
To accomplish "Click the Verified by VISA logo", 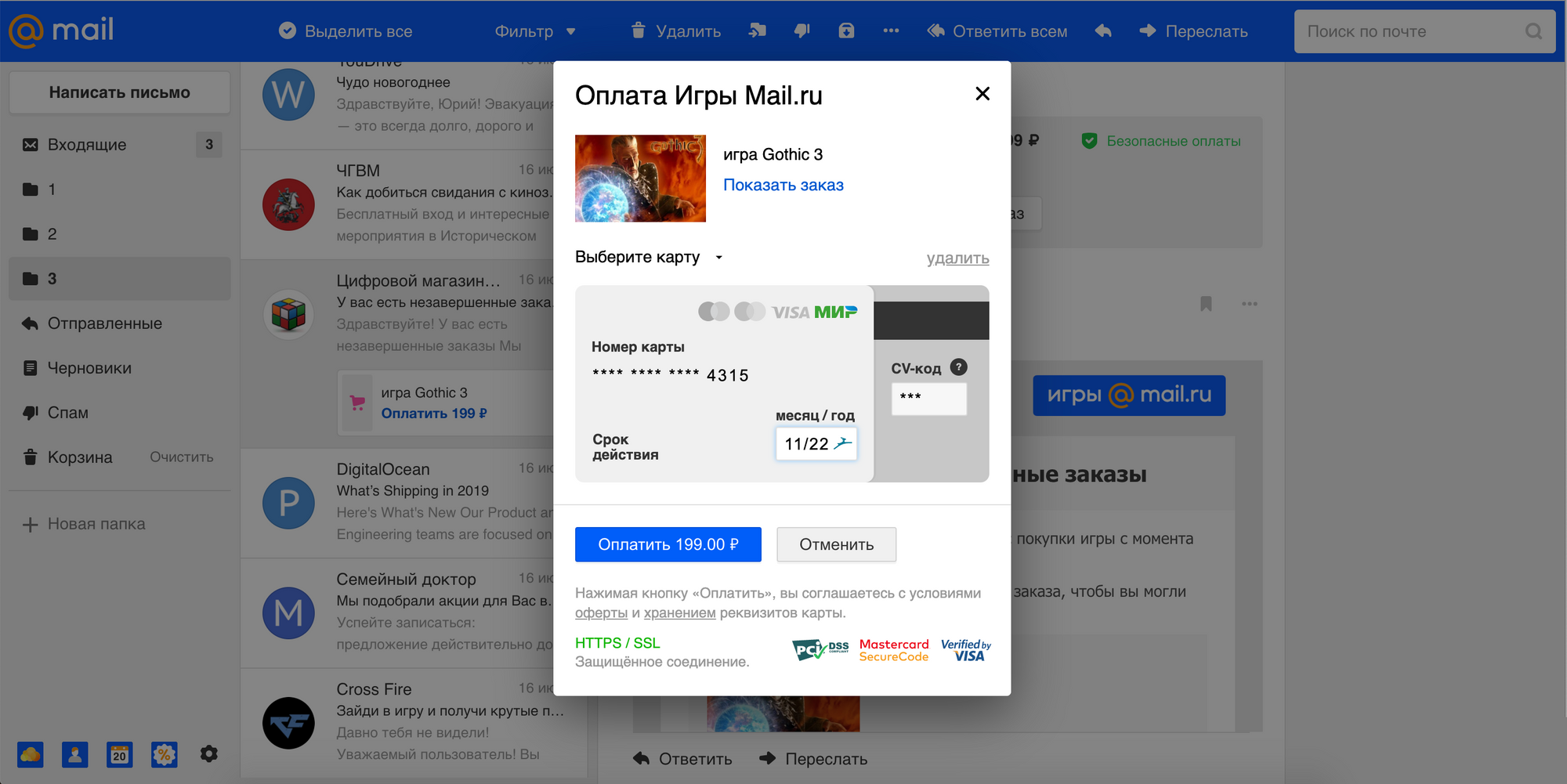I will tap(966, 650).
